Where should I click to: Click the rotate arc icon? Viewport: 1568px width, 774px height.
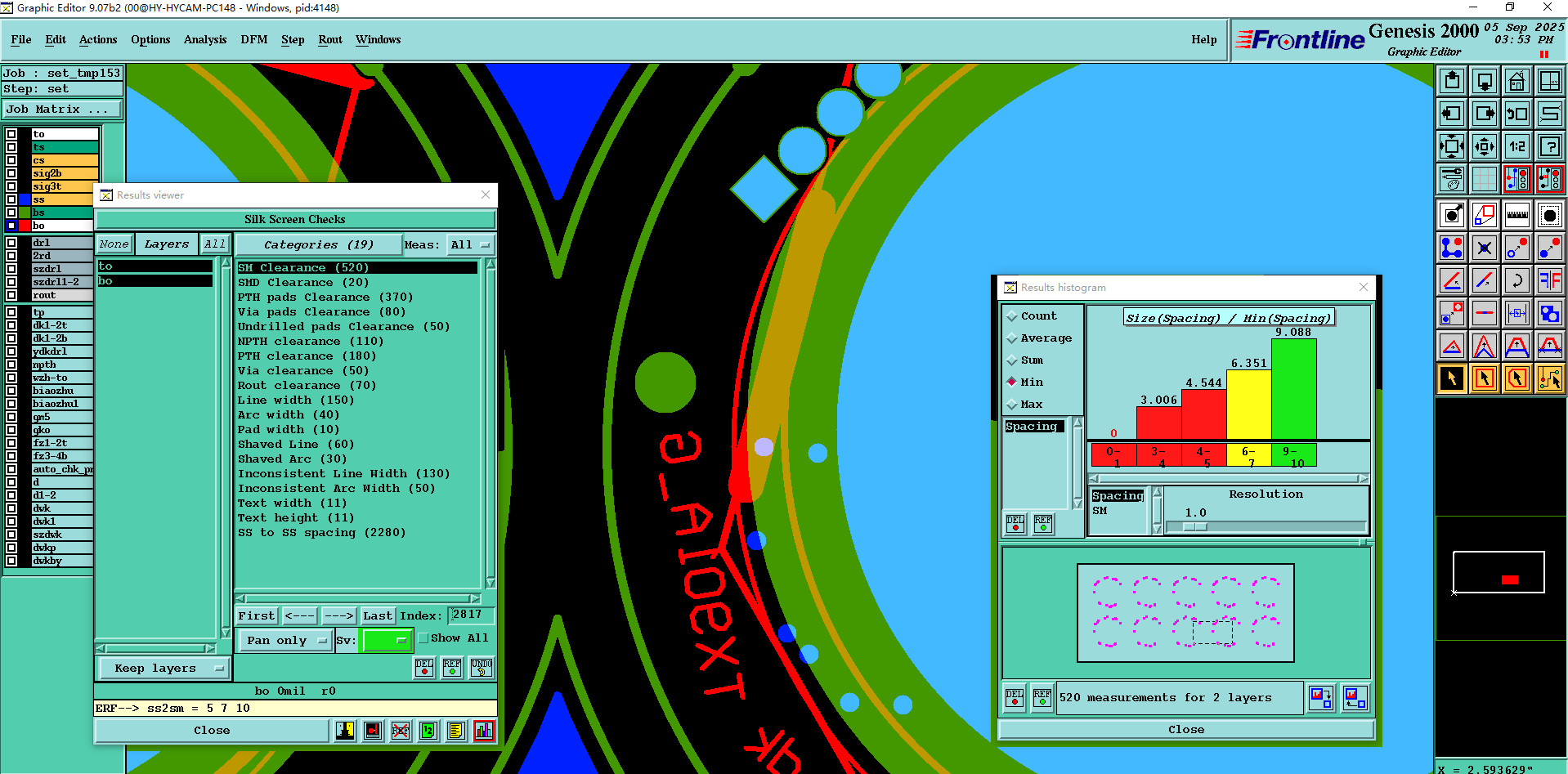(x=1517, y=280)
